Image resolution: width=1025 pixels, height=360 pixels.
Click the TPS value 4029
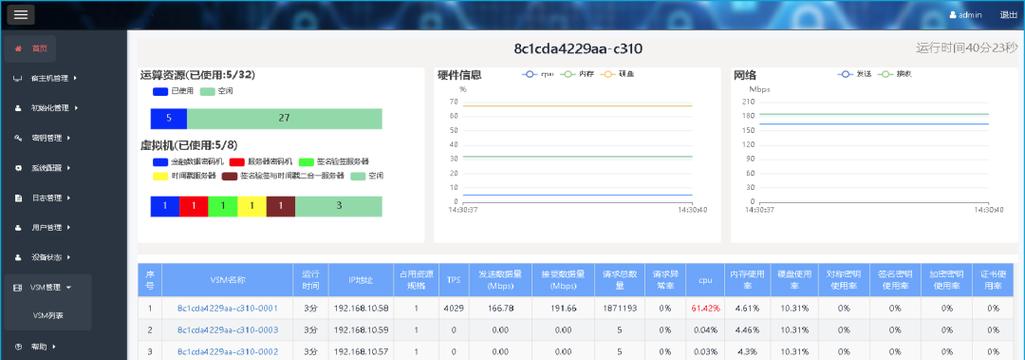coord(453,308)
